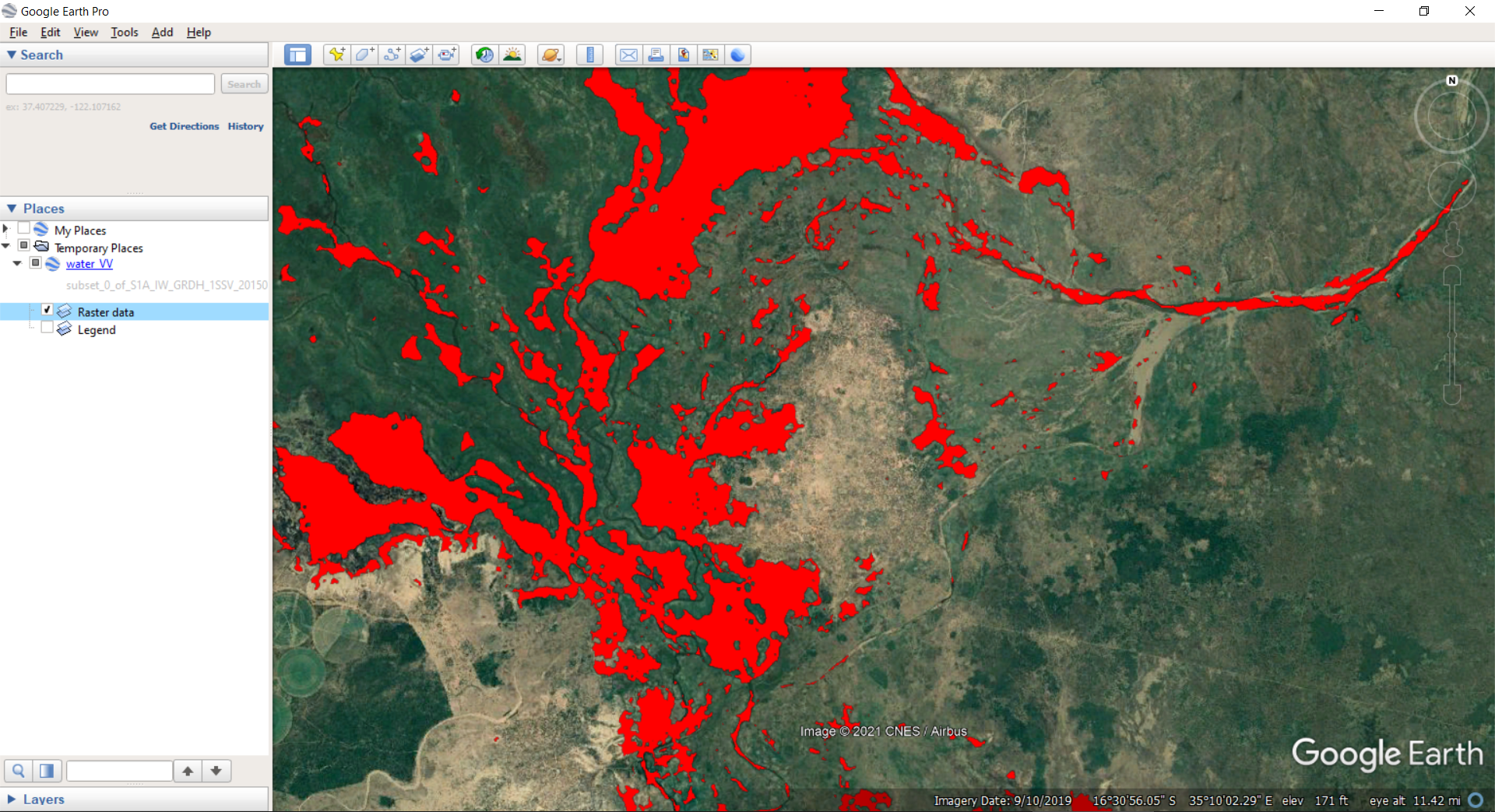Open the Tools menu
This screenshot has height=812, width=1495.
click(124, 32)
